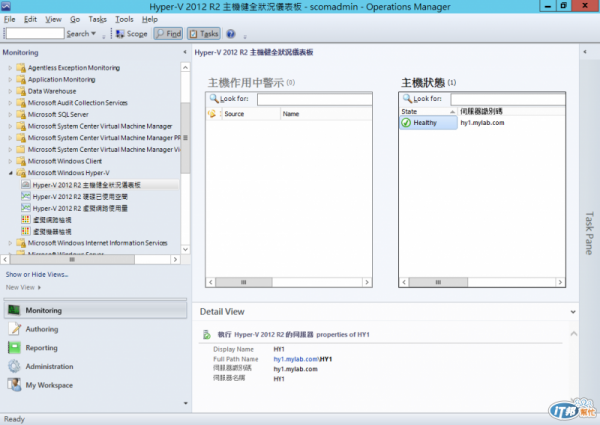Click hy1.mylab.com cell in host state
The height and width of the screenshot is (425, 600).
(482, 123)
